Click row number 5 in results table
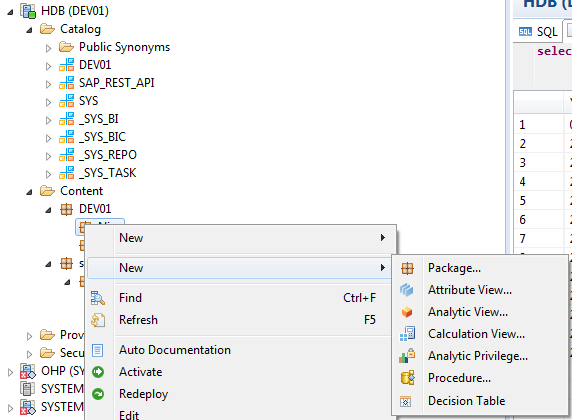 pyautogui.click(x=523, y=200)
